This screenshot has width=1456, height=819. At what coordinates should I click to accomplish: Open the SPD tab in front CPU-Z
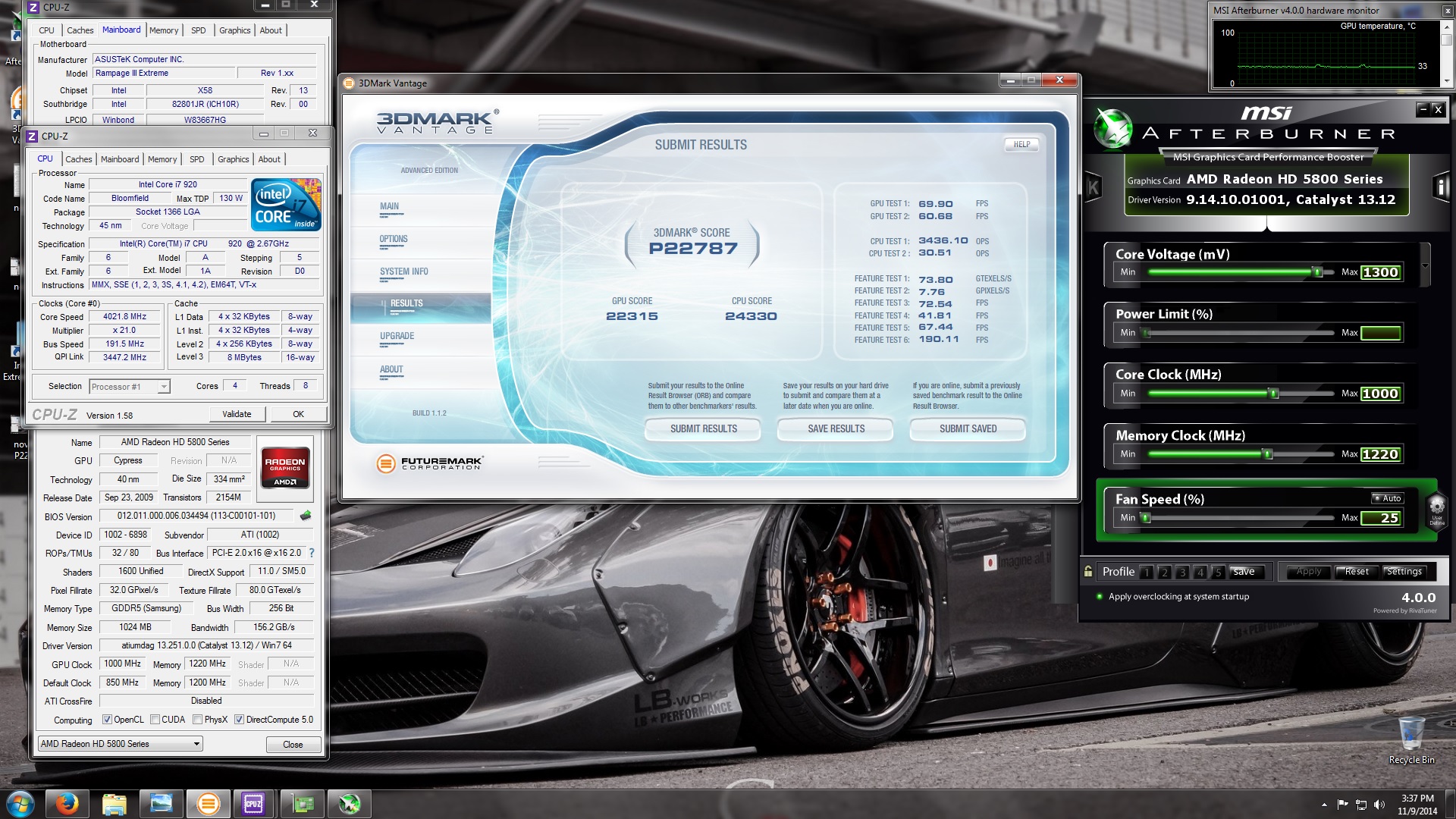point(197,159)
